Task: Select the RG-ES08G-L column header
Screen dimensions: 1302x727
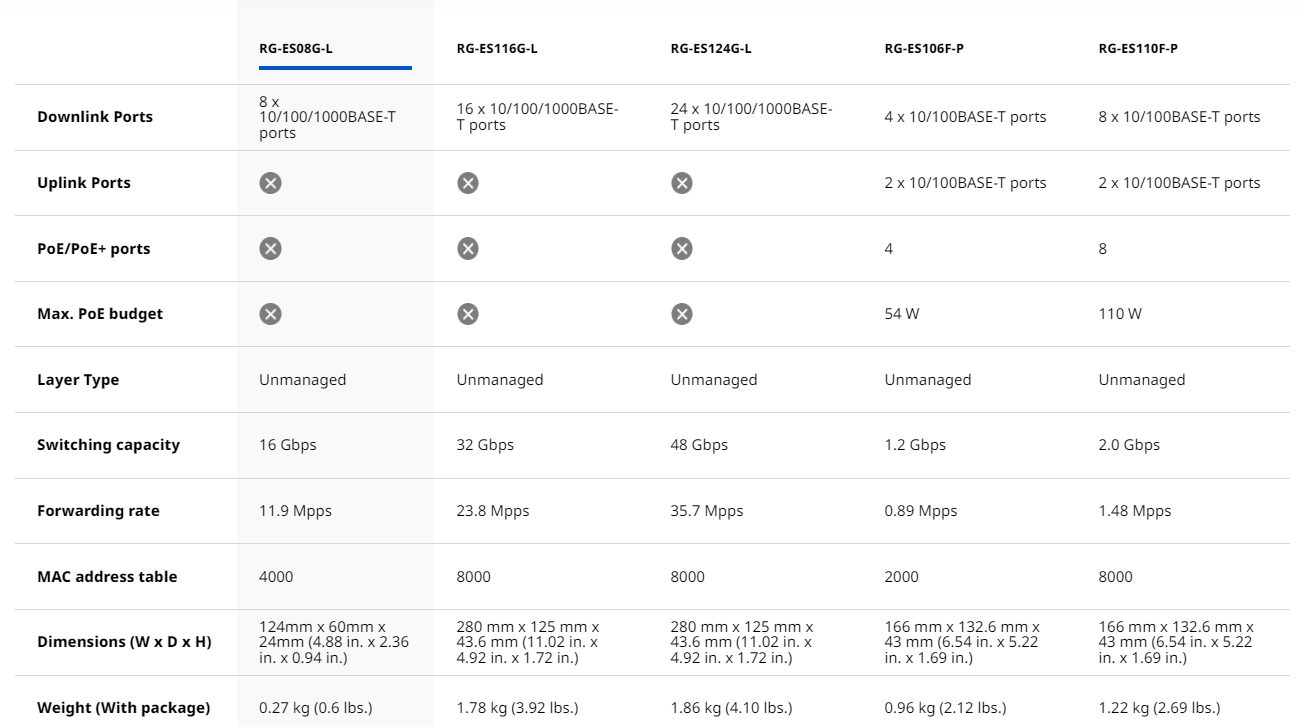Action: 296,48
